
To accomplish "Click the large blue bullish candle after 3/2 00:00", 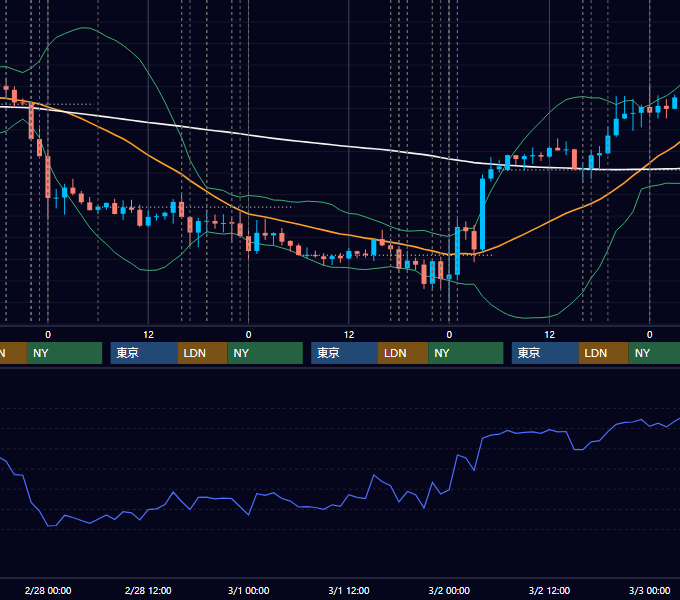I will pyautogui.click(x=482, y=213).
